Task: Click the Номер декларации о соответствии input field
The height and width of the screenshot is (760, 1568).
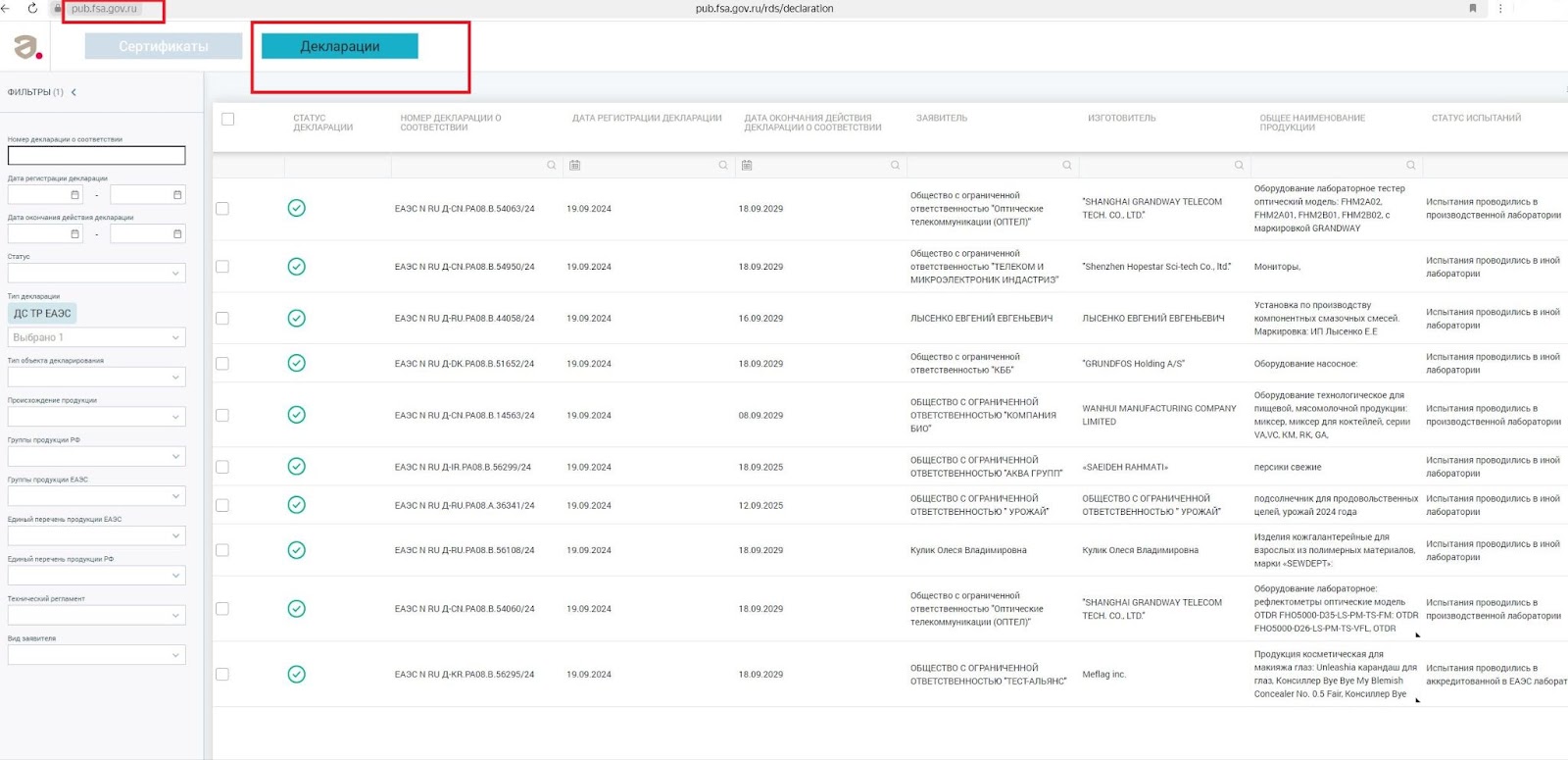Action: coord(96,155)
